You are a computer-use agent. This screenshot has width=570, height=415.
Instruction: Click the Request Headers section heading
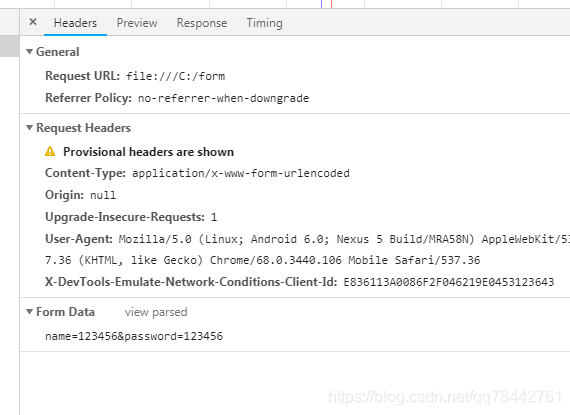pyautogui.click(x=83, y=128)
